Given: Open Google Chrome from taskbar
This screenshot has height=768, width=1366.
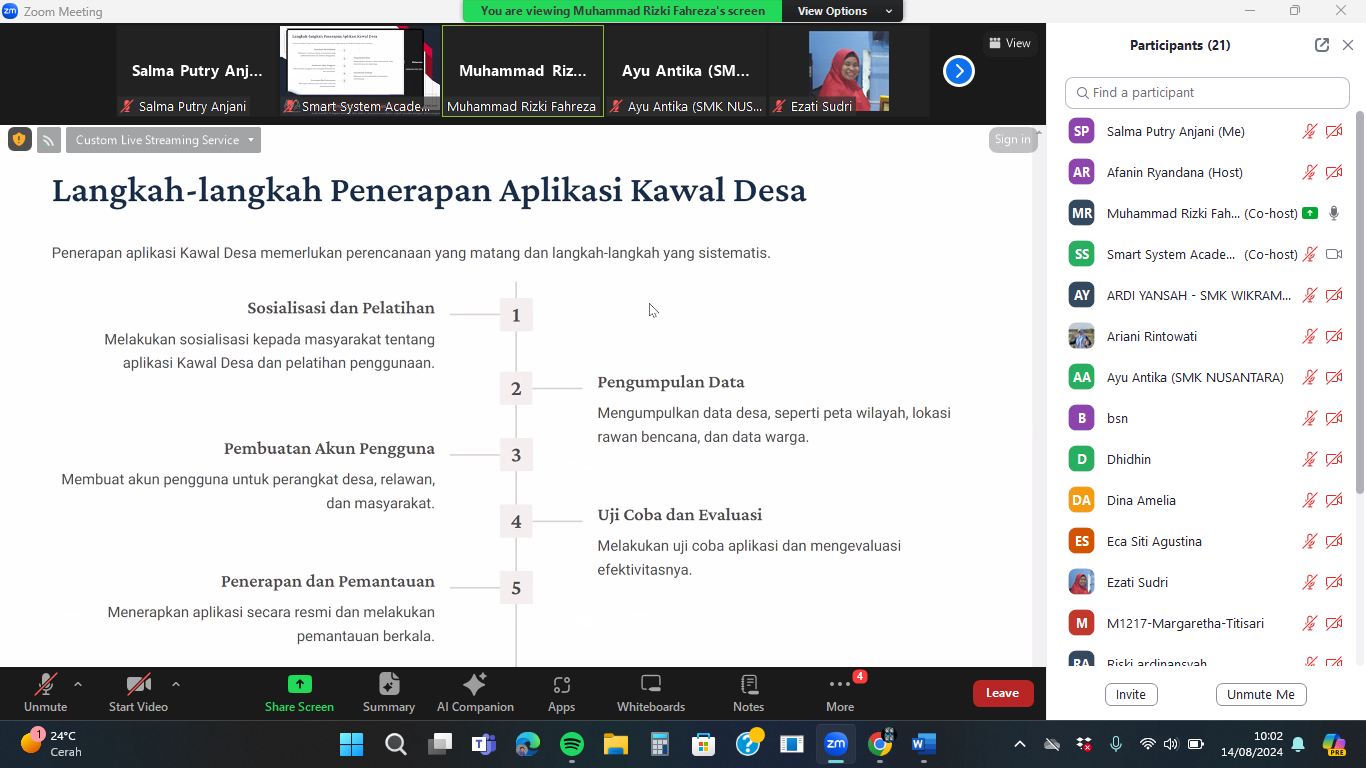Looking at the screenshot, I should (880, 744).
